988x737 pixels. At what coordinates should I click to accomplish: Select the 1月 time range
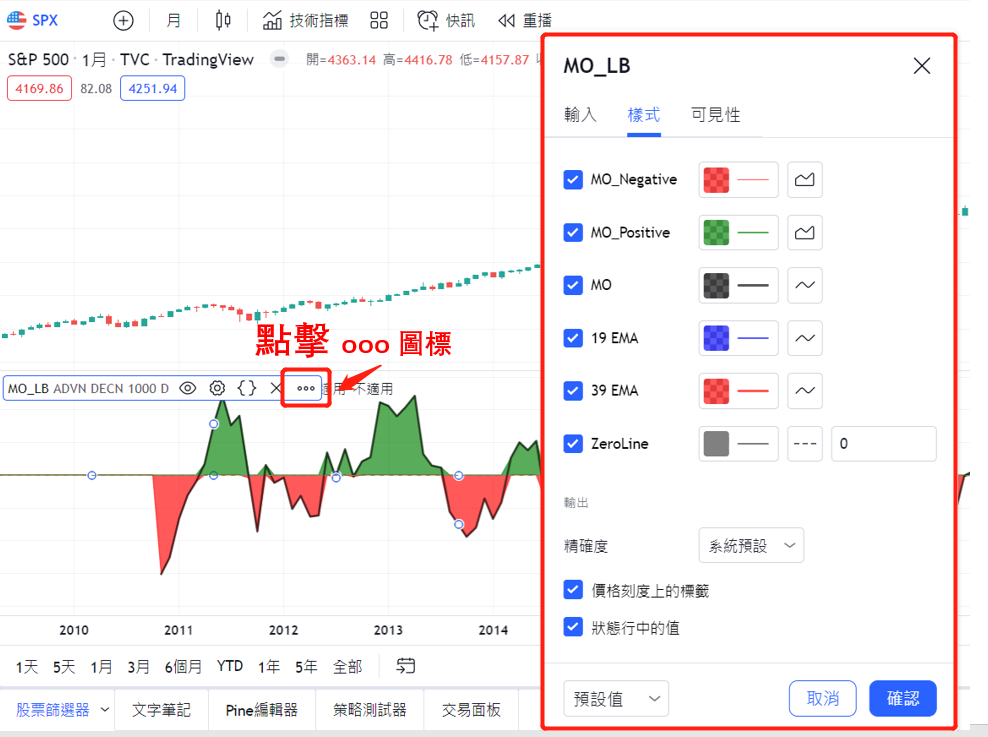(101, 666)
